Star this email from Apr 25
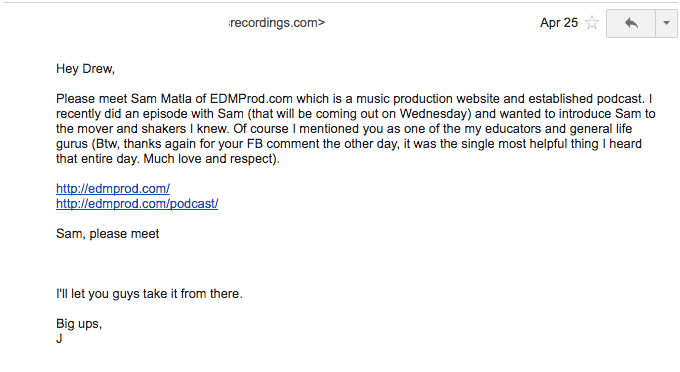 click(x=592, y=23)
